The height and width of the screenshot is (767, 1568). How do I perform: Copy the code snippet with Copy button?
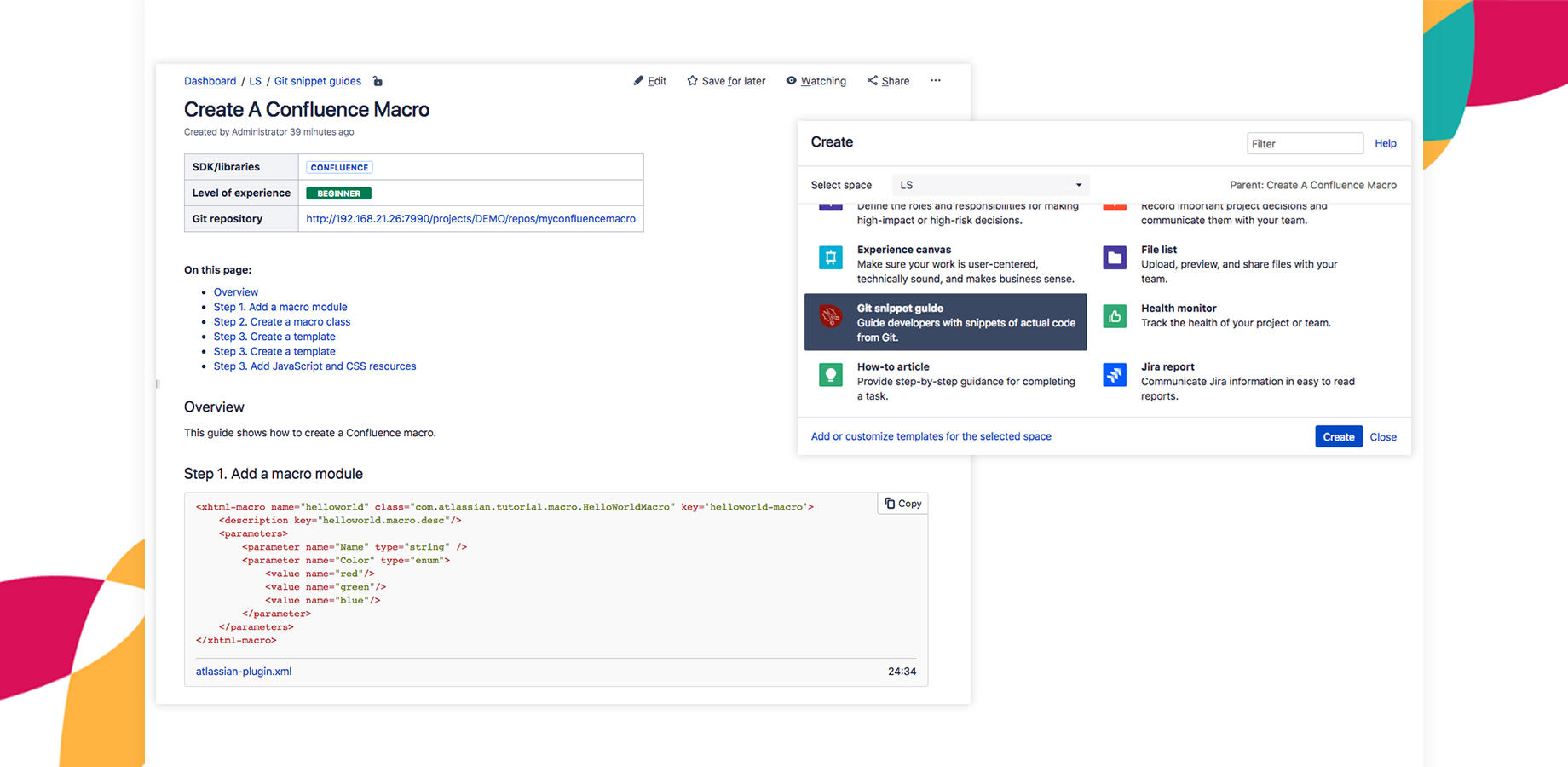(902, 504)
